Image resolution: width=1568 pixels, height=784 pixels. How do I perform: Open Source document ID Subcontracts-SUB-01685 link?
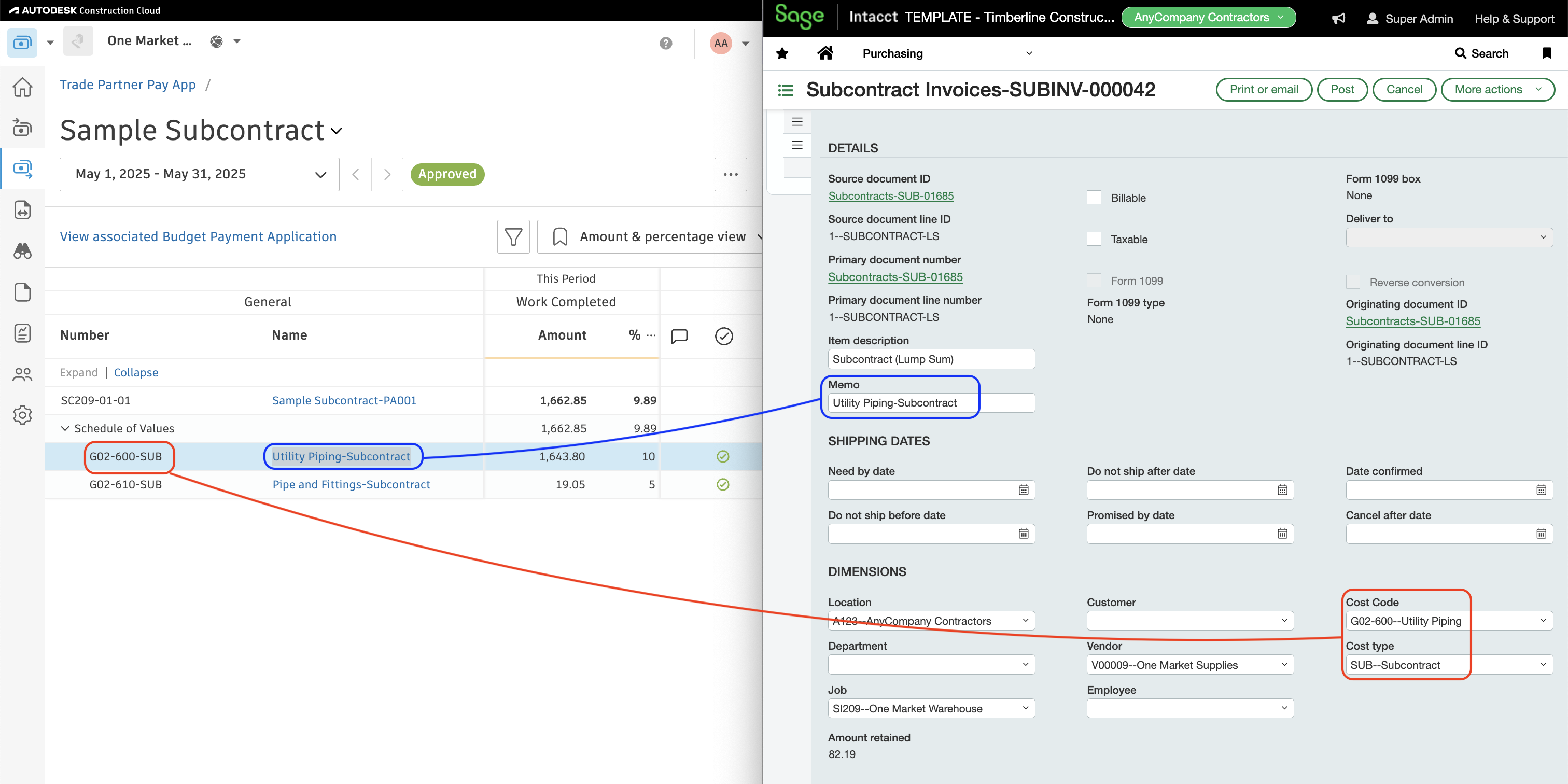click(890, 196)
